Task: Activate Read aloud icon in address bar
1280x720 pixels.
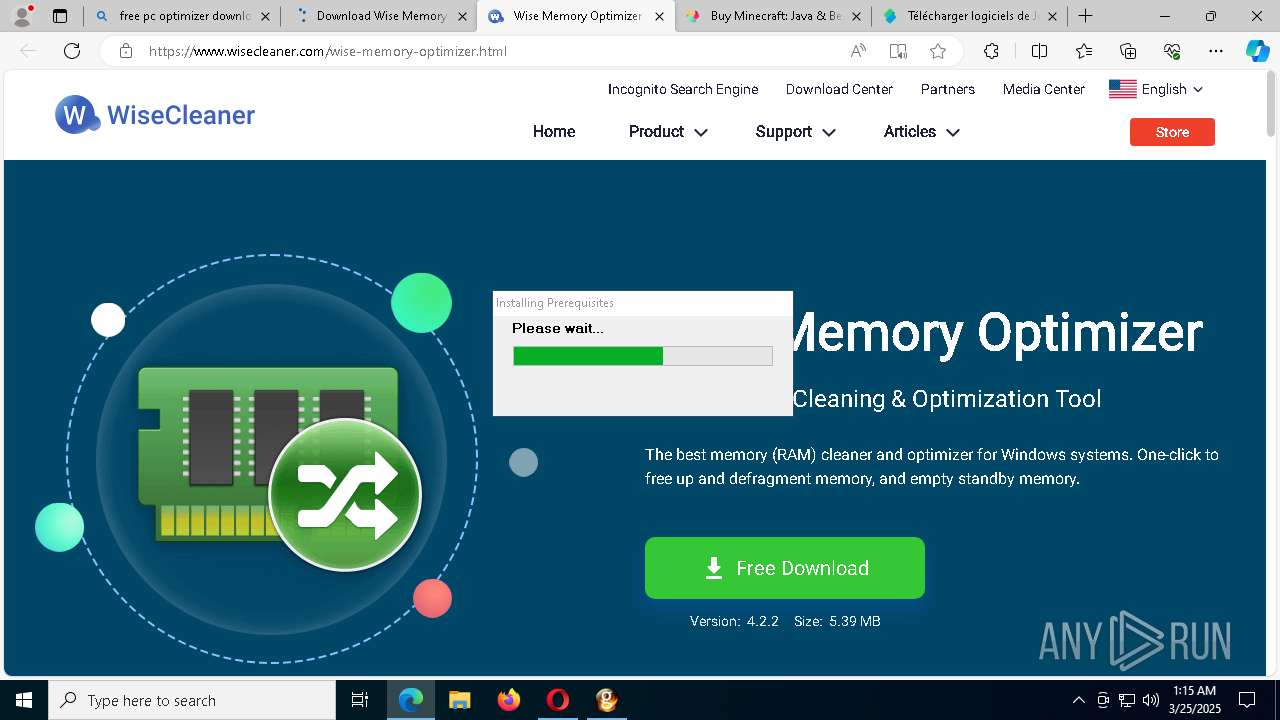Action: coord(858,51)
